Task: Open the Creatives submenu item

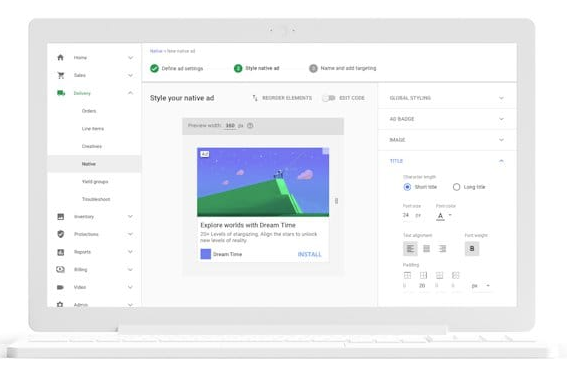Action: click(92, 146)
